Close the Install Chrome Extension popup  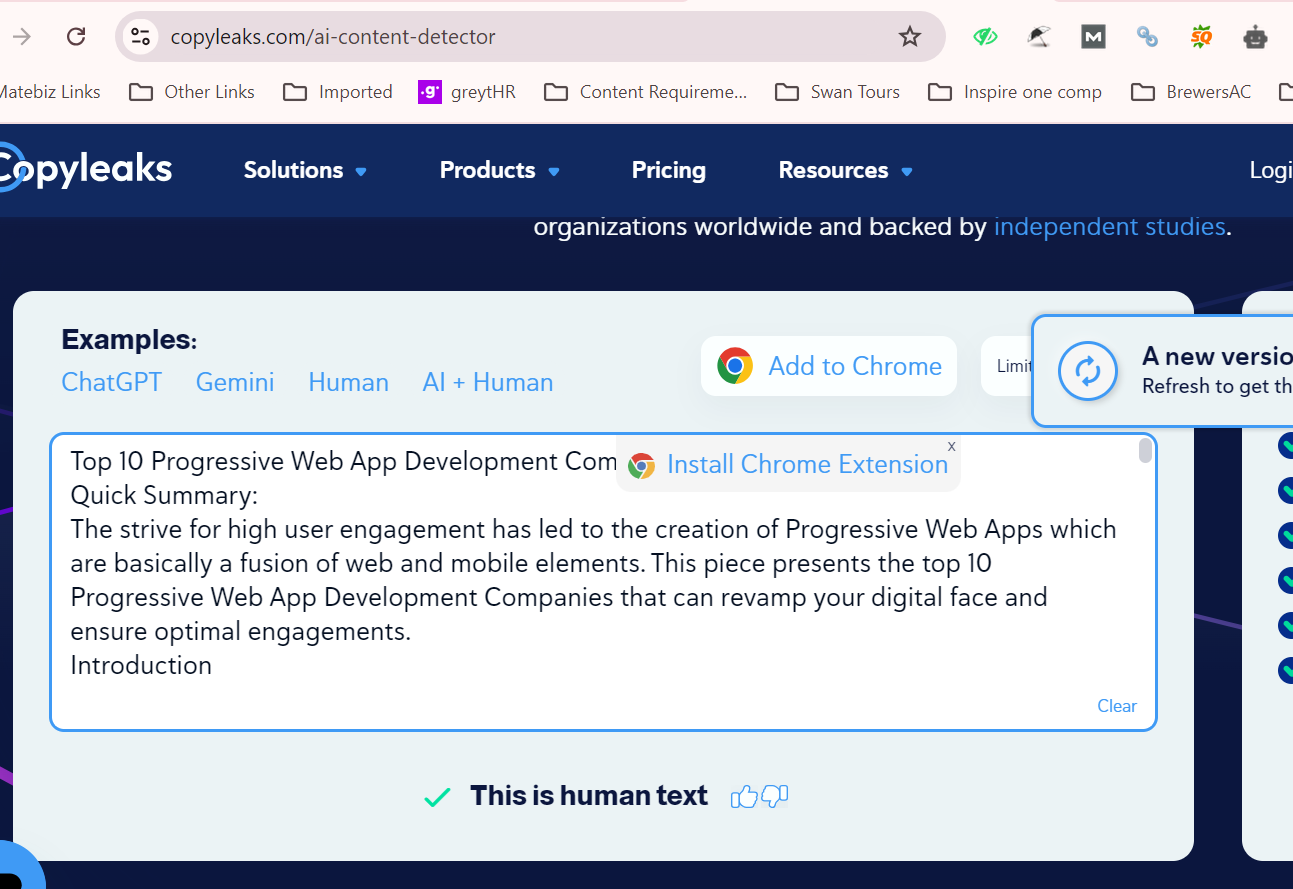click(951, 446)
